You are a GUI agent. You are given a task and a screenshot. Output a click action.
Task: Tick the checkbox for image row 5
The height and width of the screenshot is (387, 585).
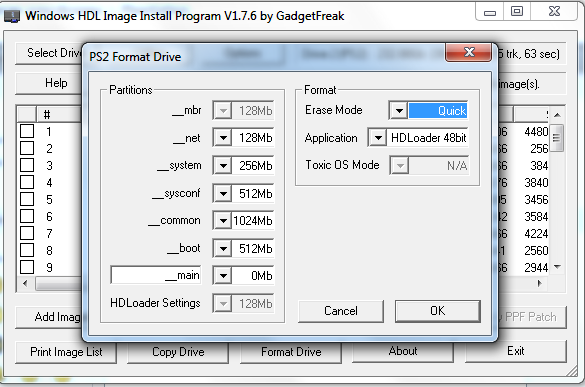pos(27,199)
